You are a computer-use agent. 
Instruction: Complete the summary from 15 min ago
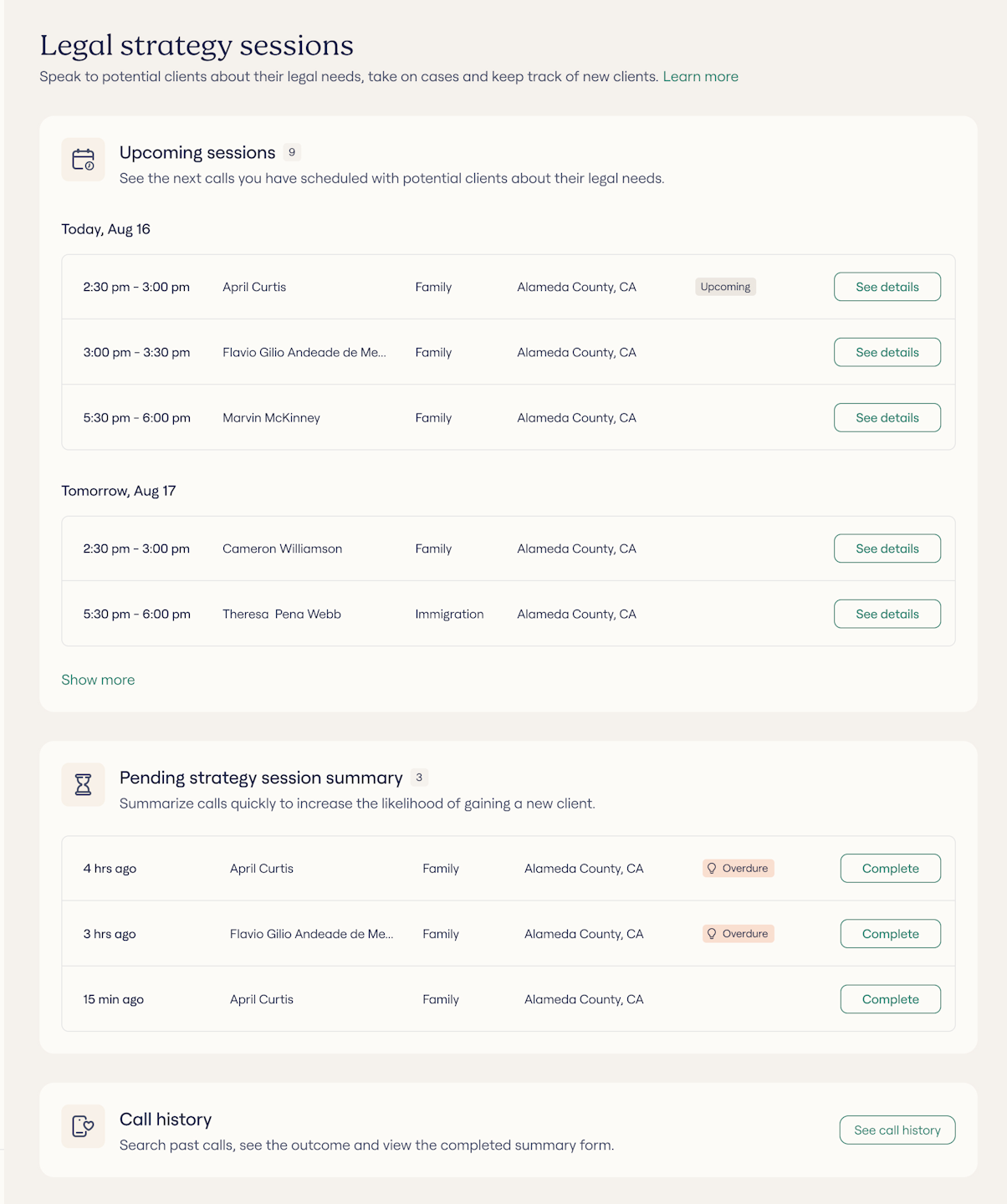(x=890, y=999)
